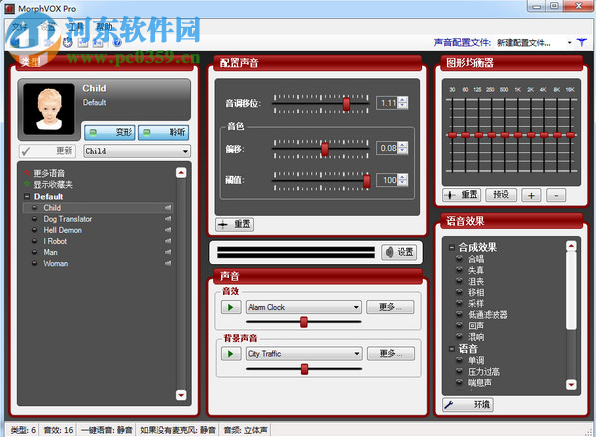This screenshot has height=437, width=596.
Task: Click the signal bars icon next to Dog Translator
Action: tap(168, 219)
